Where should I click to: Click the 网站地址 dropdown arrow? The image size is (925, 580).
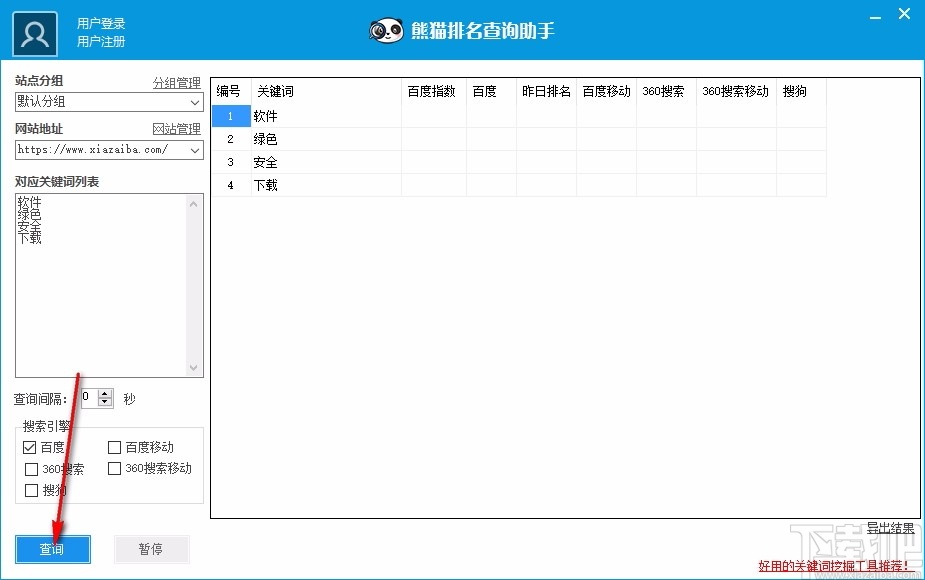click(x=194, y=150)
